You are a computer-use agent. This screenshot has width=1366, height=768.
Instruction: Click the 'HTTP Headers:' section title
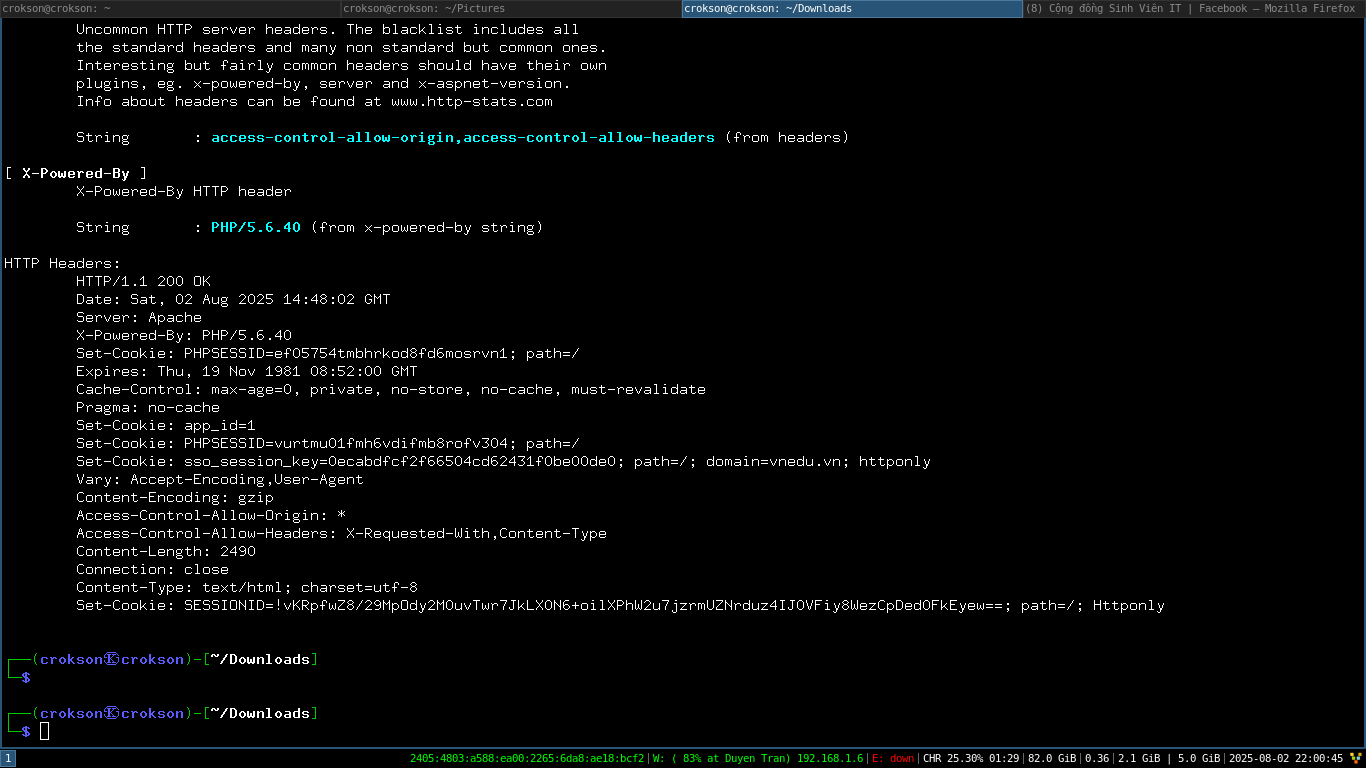tap(62, 263)
